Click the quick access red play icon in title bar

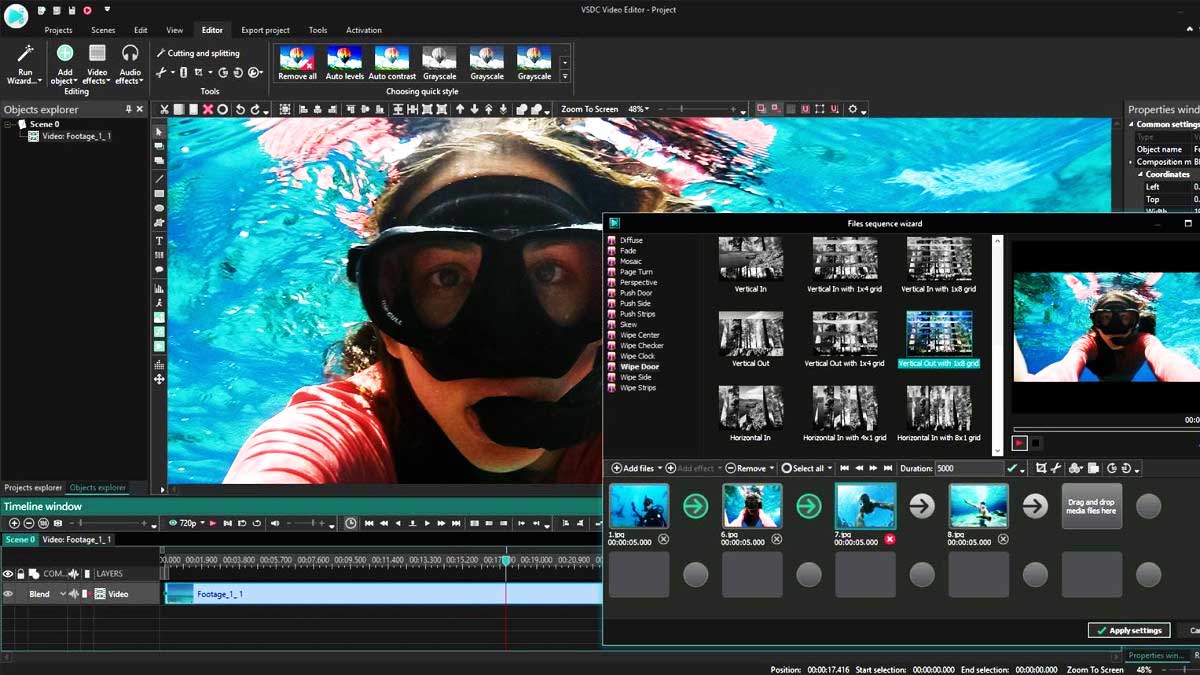coord(87,10)
